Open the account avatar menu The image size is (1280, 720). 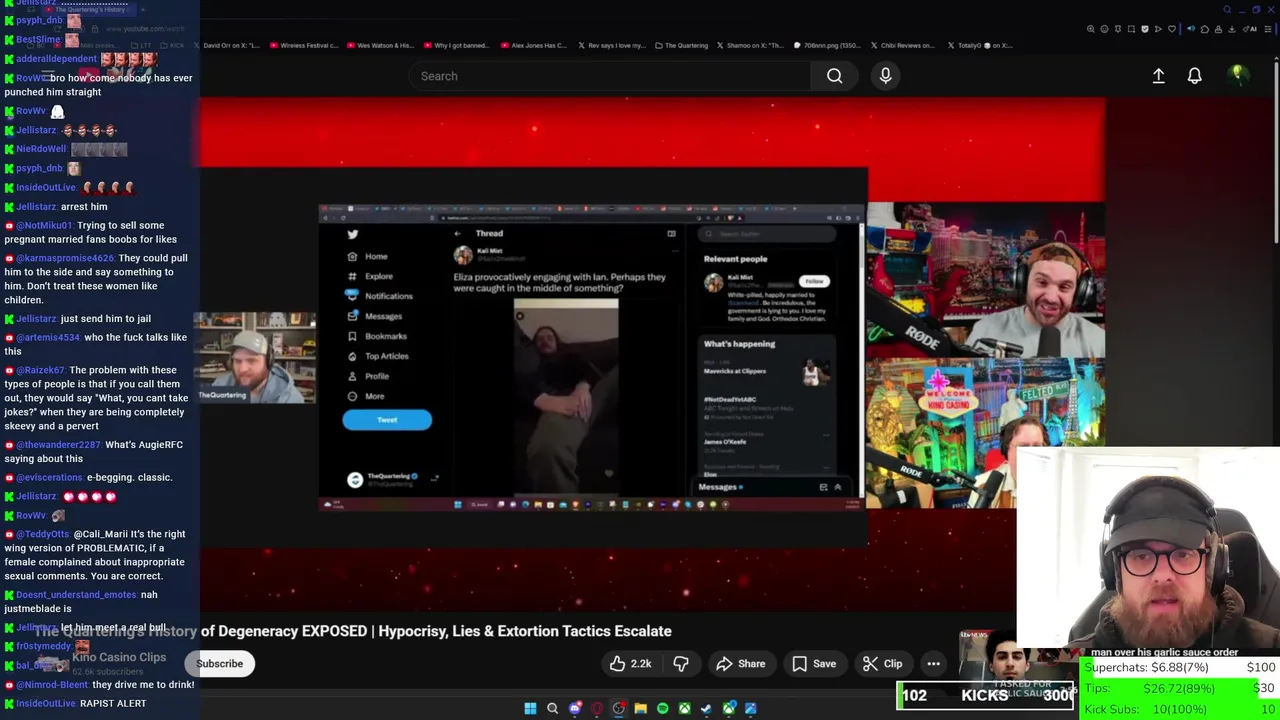[x=1238, y=75]
